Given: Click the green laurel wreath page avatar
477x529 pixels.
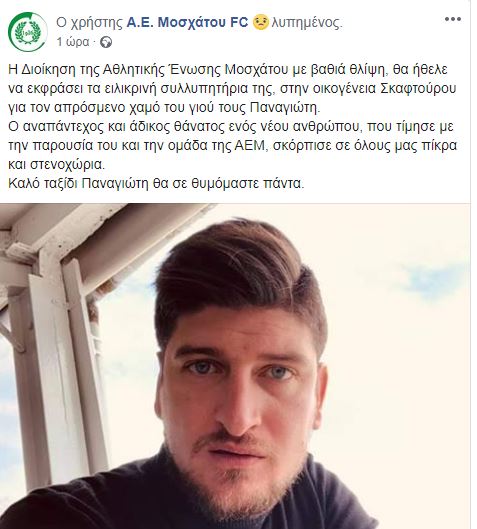Looking at the screenshot, I should [x=28, y=32].
